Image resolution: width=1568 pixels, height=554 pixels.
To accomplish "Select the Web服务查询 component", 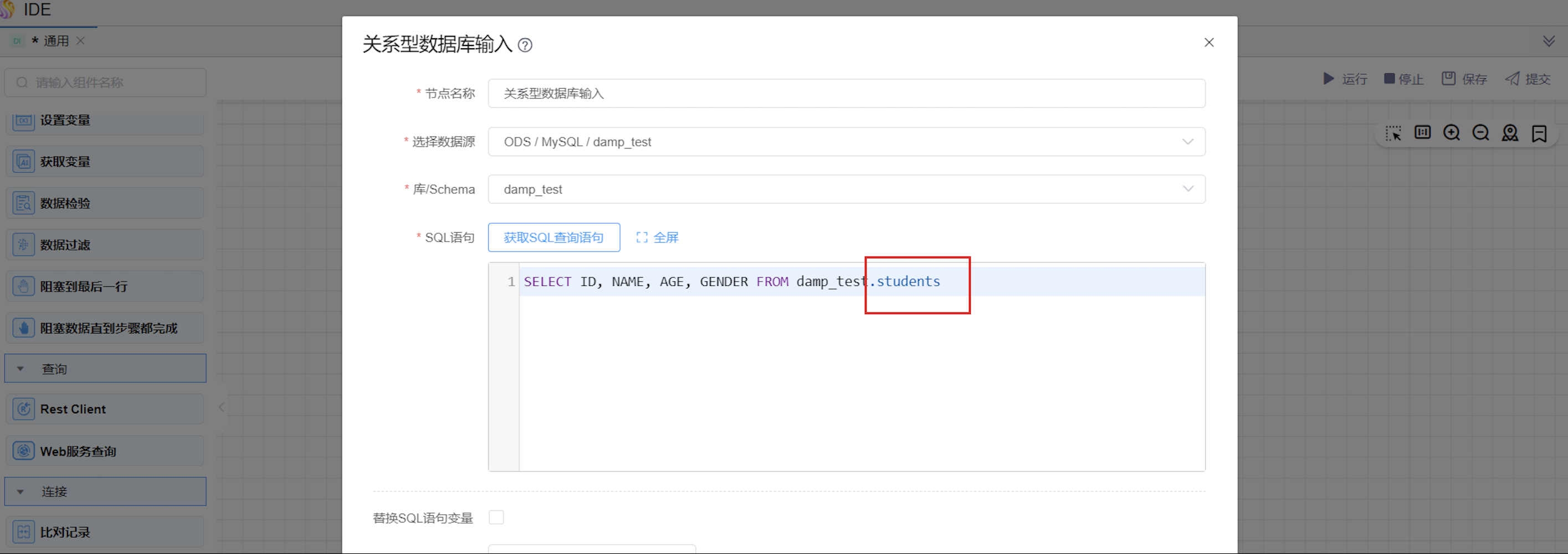I will point(105,451).
